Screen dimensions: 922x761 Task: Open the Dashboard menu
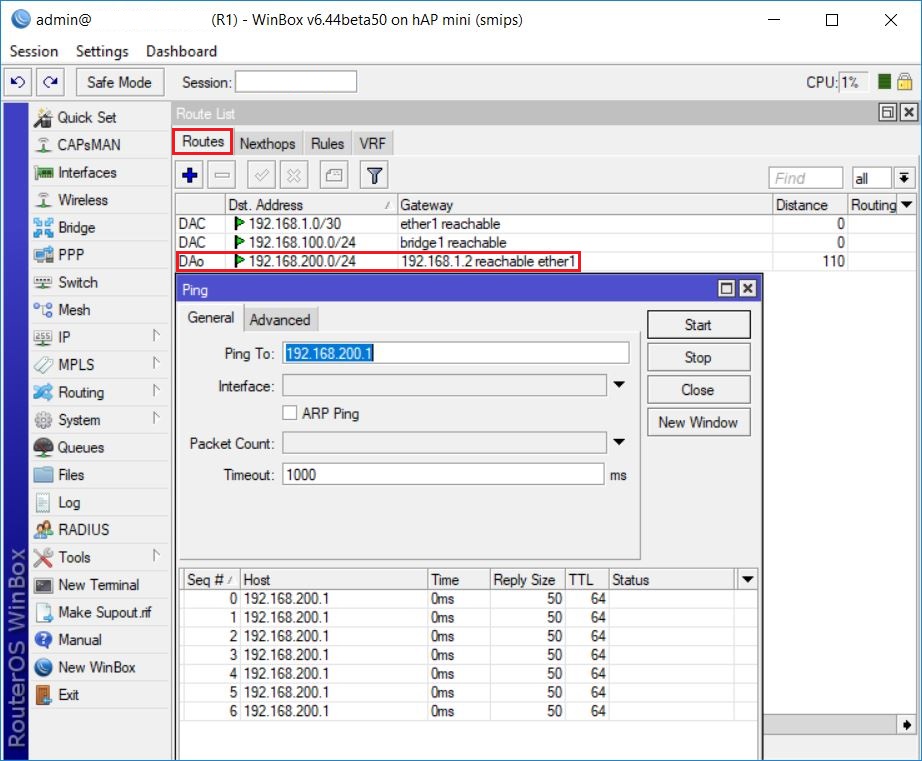tap(181, 51)
